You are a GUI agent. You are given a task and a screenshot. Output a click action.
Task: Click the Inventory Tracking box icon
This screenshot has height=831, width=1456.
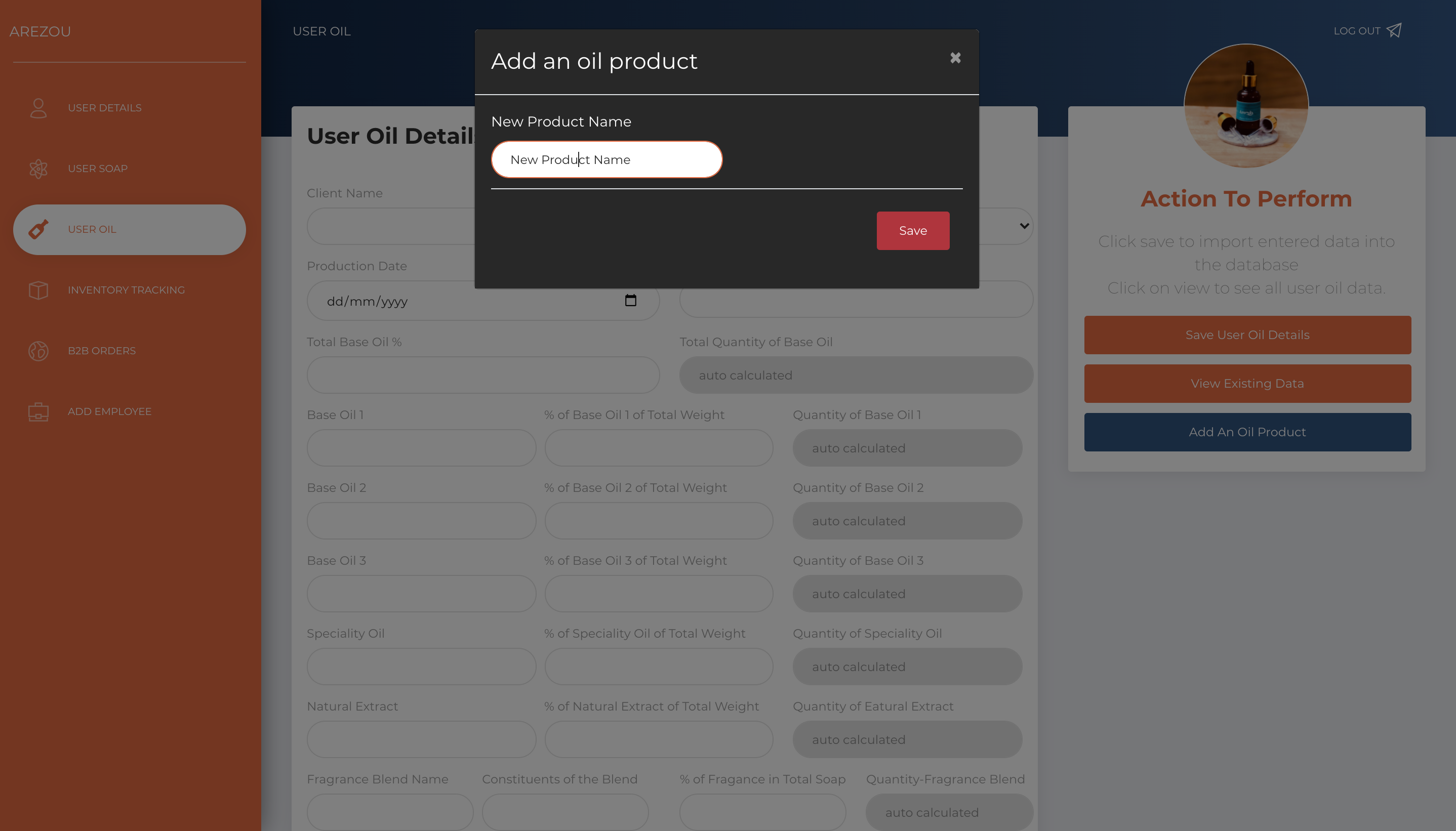coord(38,290)
